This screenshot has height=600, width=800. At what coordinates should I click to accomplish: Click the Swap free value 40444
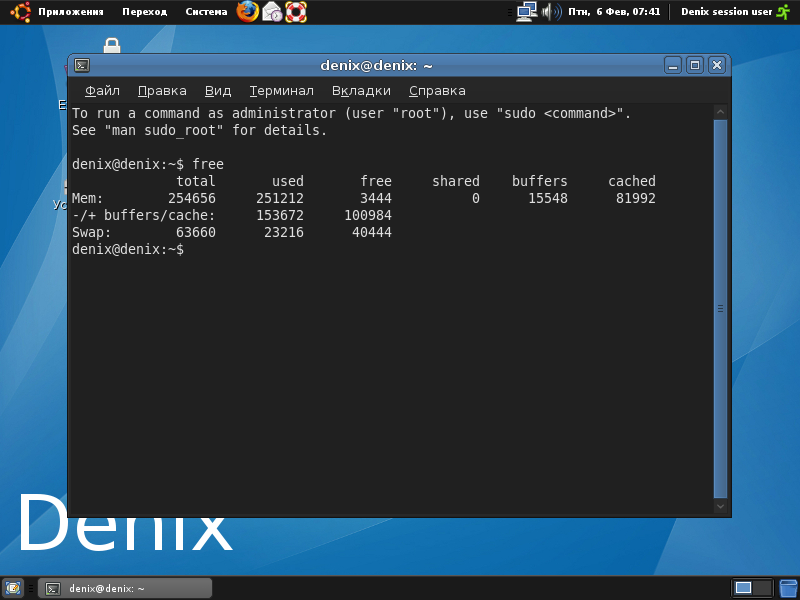coord(372,232)
